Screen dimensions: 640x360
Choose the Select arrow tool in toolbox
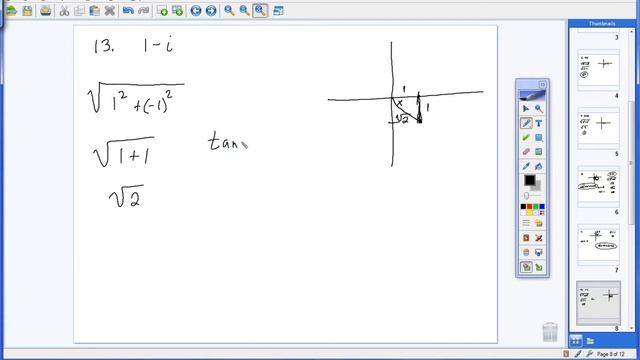point(526,109)
